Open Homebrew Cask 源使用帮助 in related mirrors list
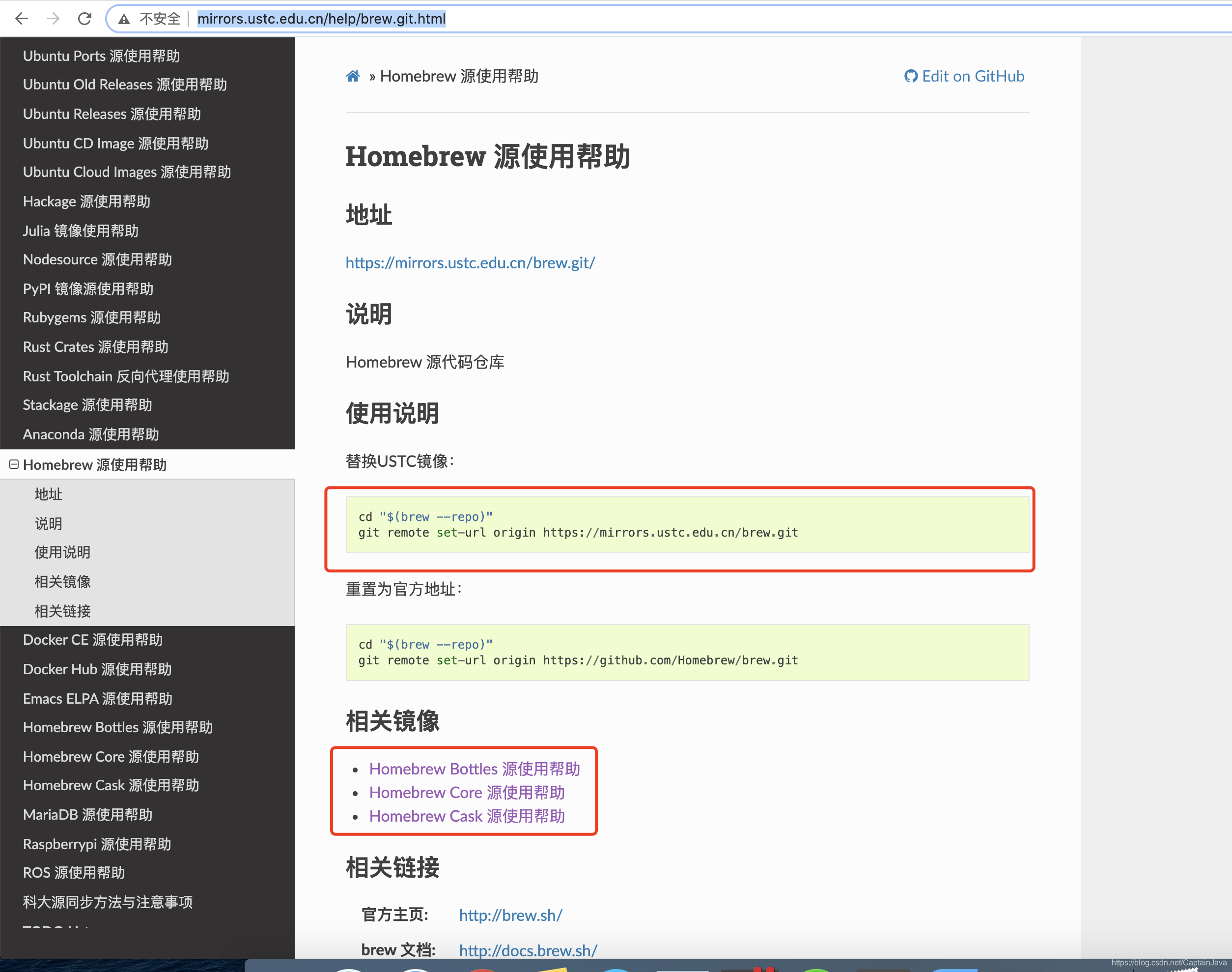1232x972 pixels. click(466, 816)
